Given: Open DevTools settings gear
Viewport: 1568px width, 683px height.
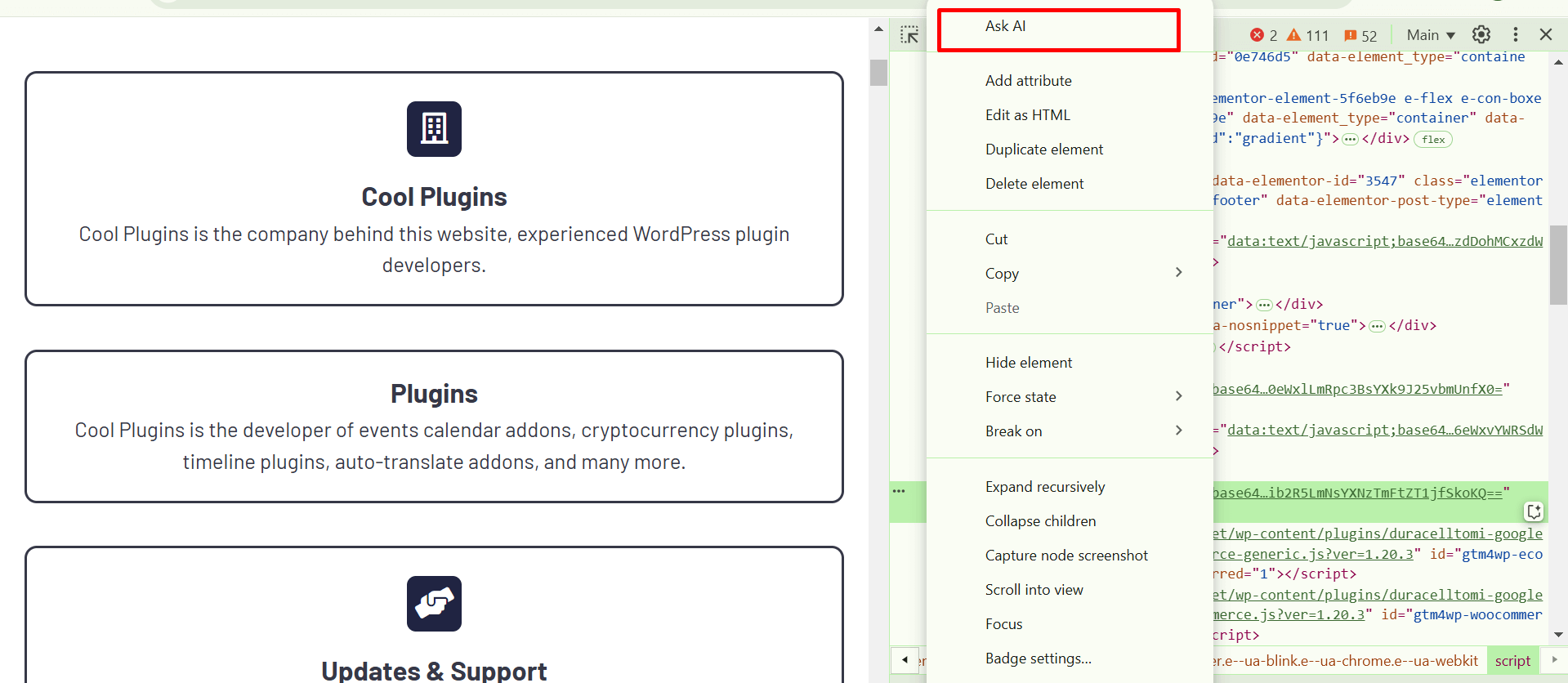Looking at the screenshot, I should pos(1481,34).
